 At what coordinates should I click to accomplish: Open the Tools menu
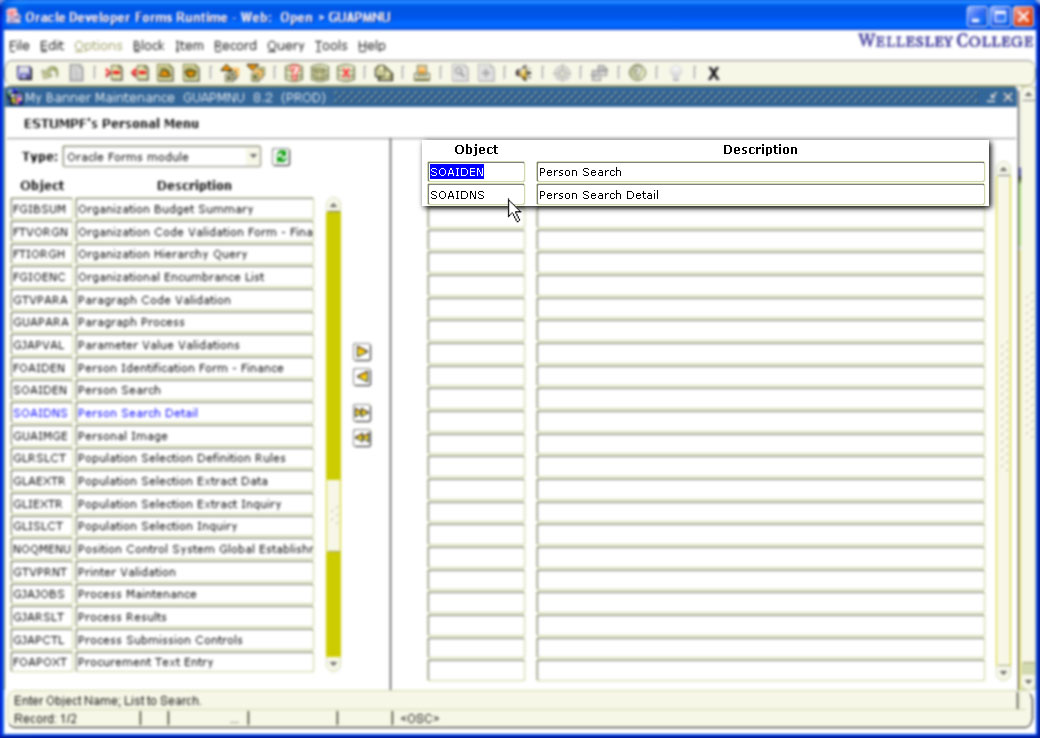coord(331,46)
